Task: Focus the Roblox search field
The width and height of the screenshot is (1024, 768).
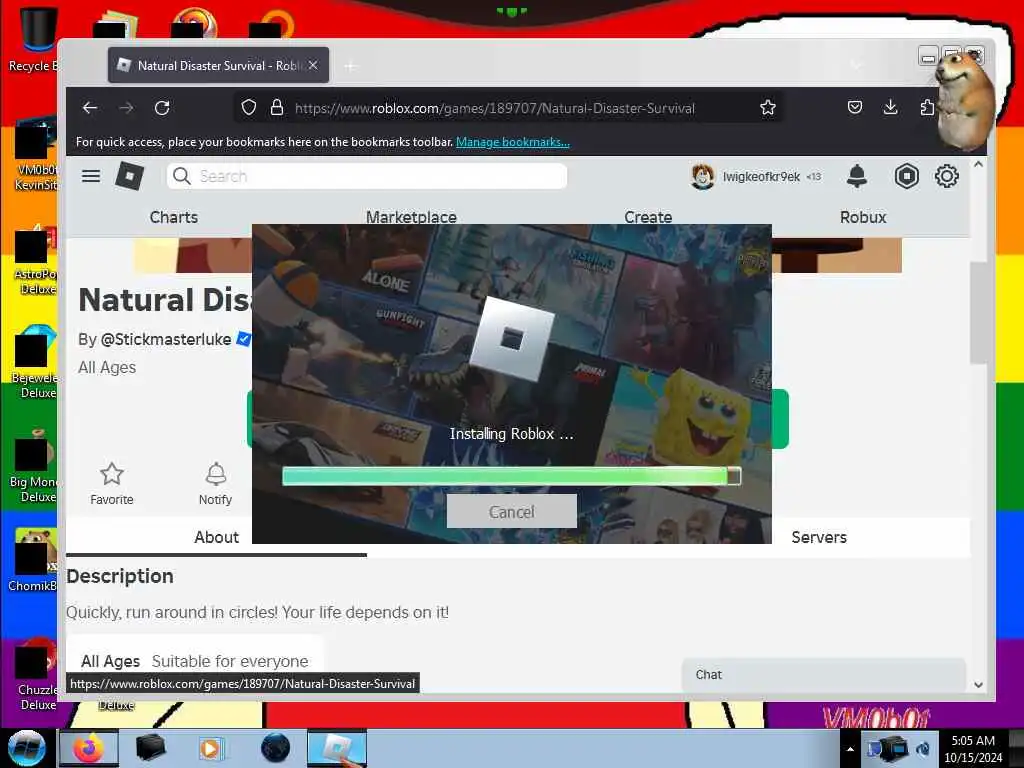Action: [367, 176]
